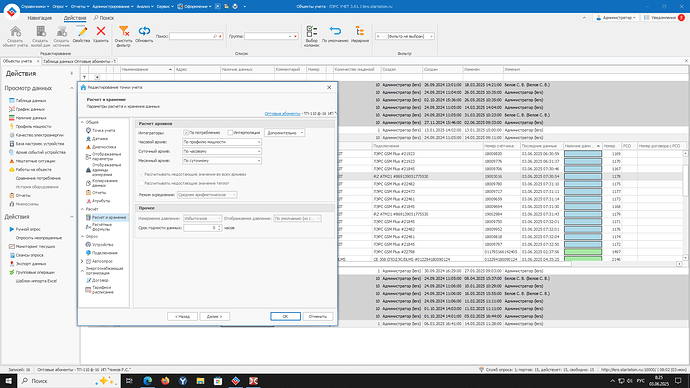The width and height of the screenshot is (690, 388).
Task: Click the 'Оптовые абоненты' hyperlink in the dialog
Action: (x=282, y=113)
